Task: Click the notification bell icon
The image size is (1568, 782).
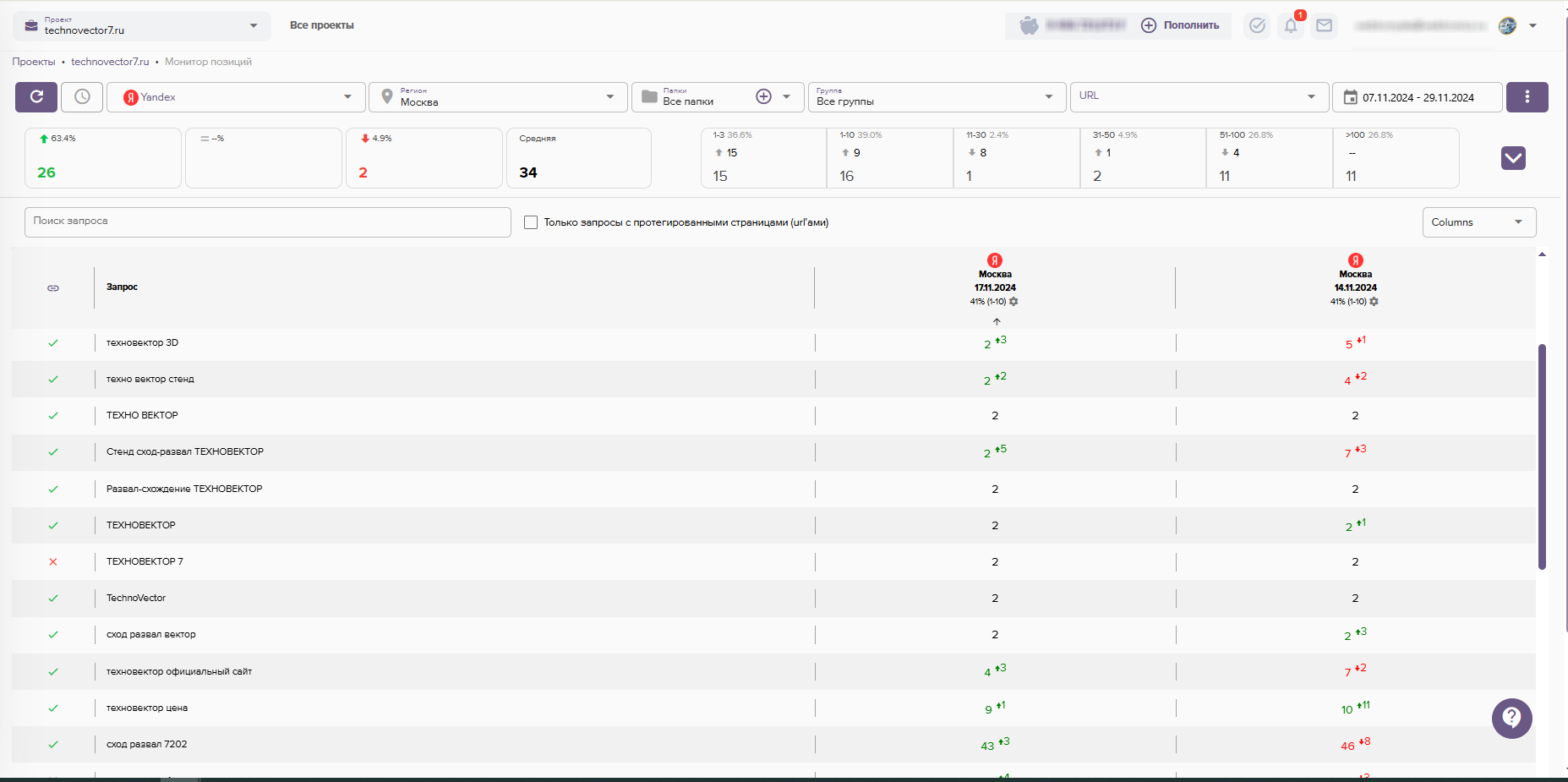Action: tap(1290, 26)
